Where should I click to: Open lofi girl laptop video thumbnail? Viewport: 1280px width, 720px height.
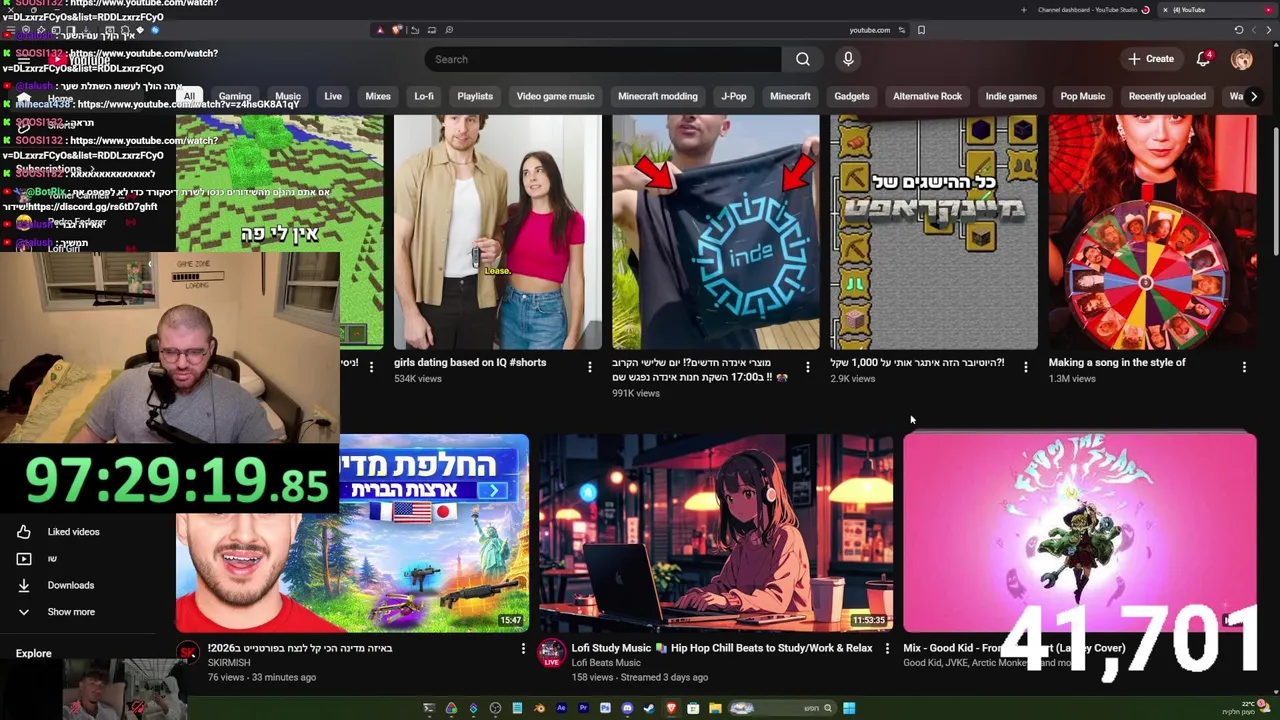(716, 533)
